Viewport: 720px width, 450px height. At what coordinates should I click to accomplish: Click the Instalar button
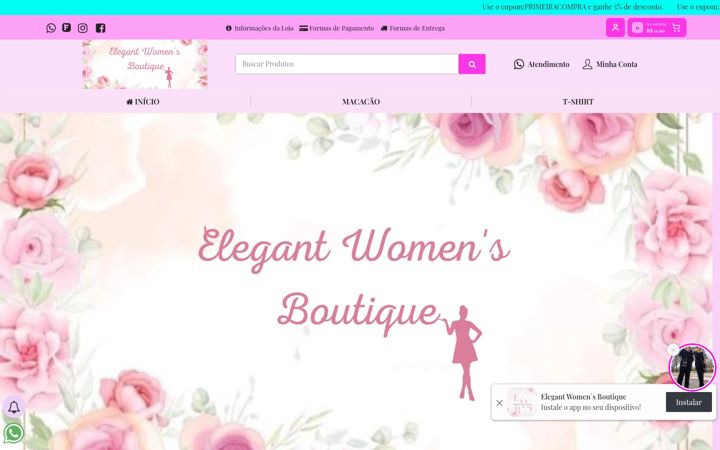[x=689, y=402]
